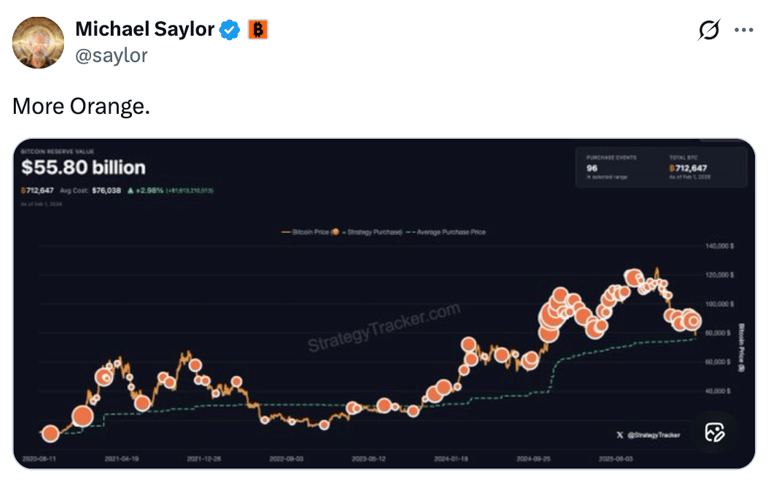The width and height of the screenshot is (768, 484).
Task: Click the orange Bitcoin affiliation badge
Action: coord(257,30)
